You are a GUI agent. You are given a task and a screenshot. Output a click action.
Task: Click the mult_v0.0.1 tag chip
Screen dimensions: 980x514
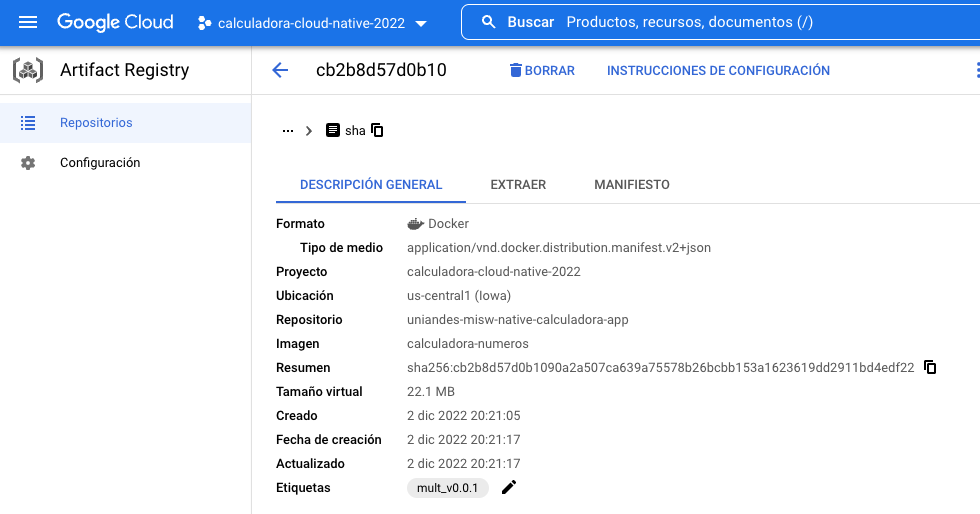[448, 488]
